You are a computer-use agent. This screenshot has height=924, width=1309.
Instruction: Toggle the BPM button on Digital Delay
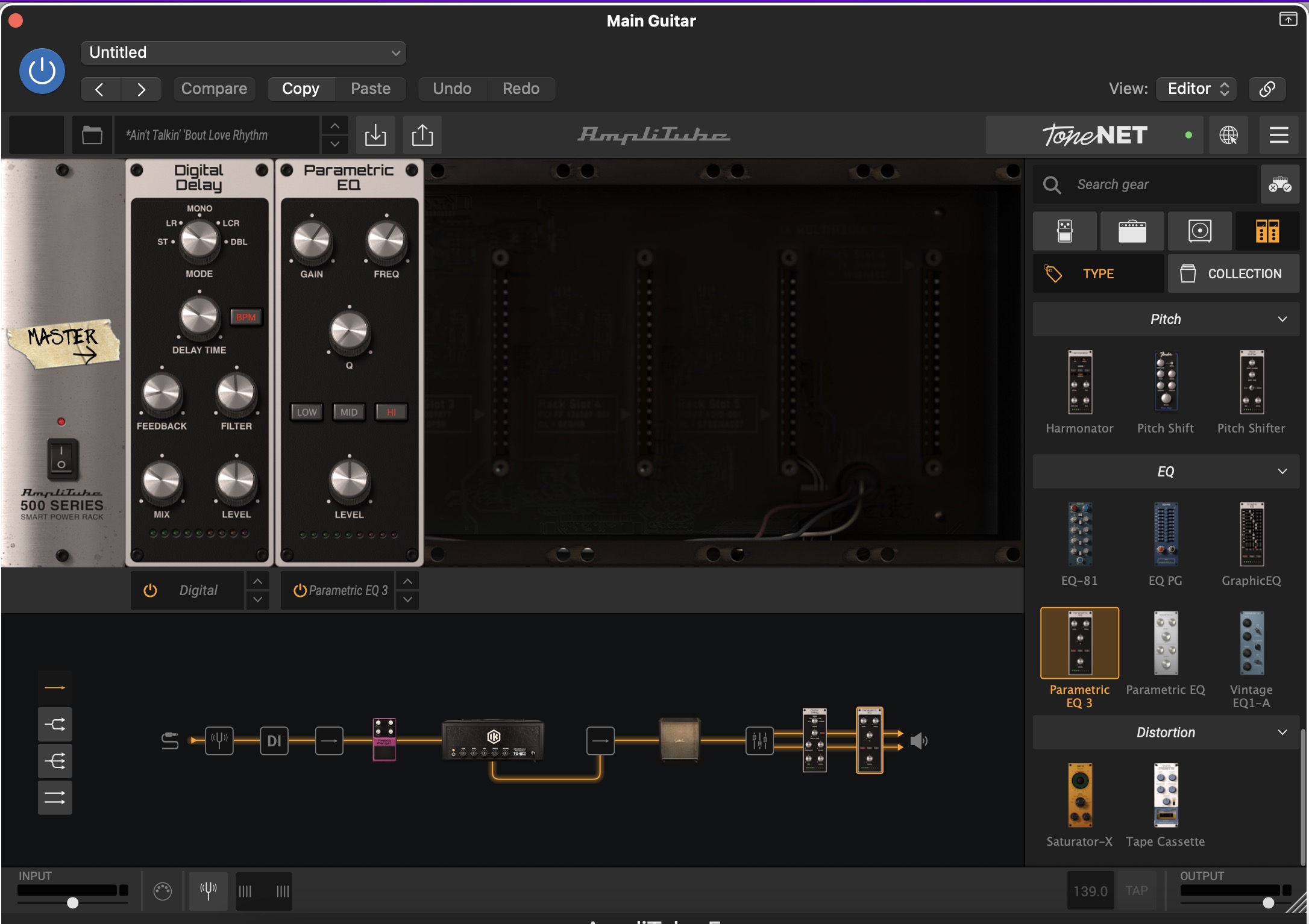[x=246, y=317]
